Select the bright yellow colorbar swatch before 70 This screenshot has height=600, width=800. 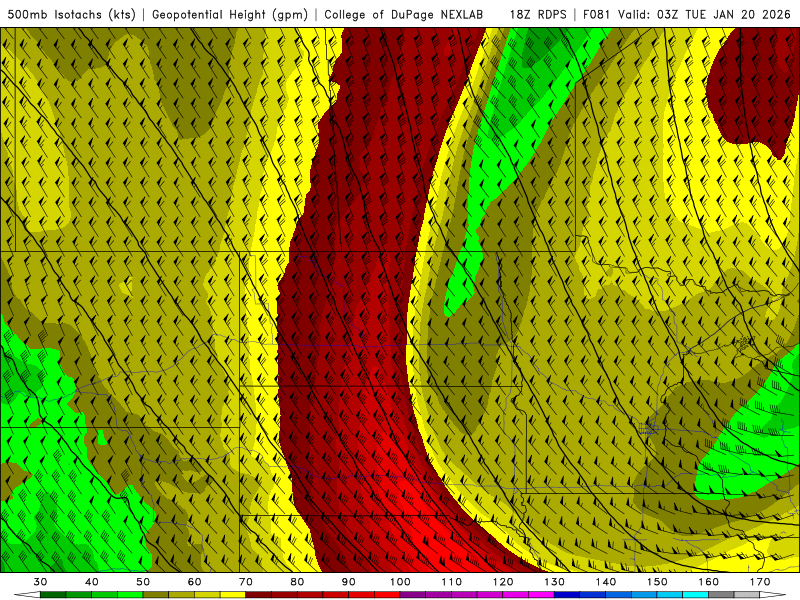click(x=233, y=595)
